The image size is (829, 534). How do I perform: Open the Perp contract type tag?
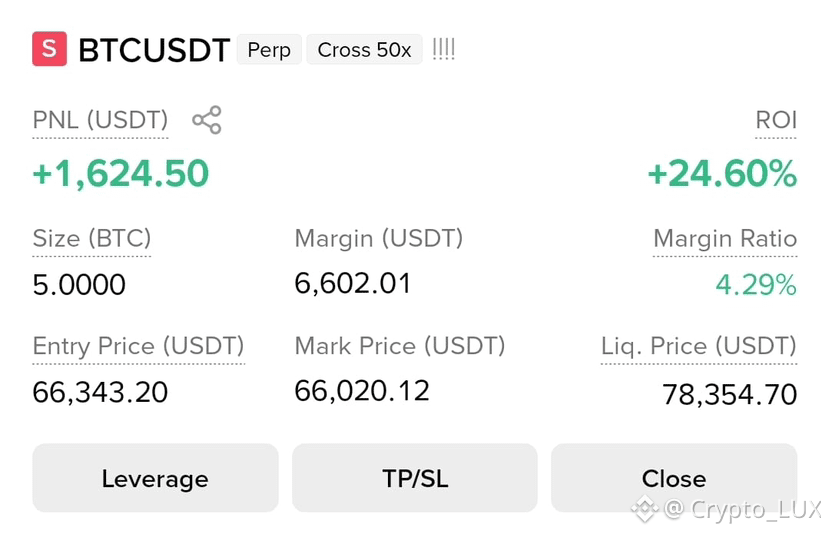click(x=269, y=50)
